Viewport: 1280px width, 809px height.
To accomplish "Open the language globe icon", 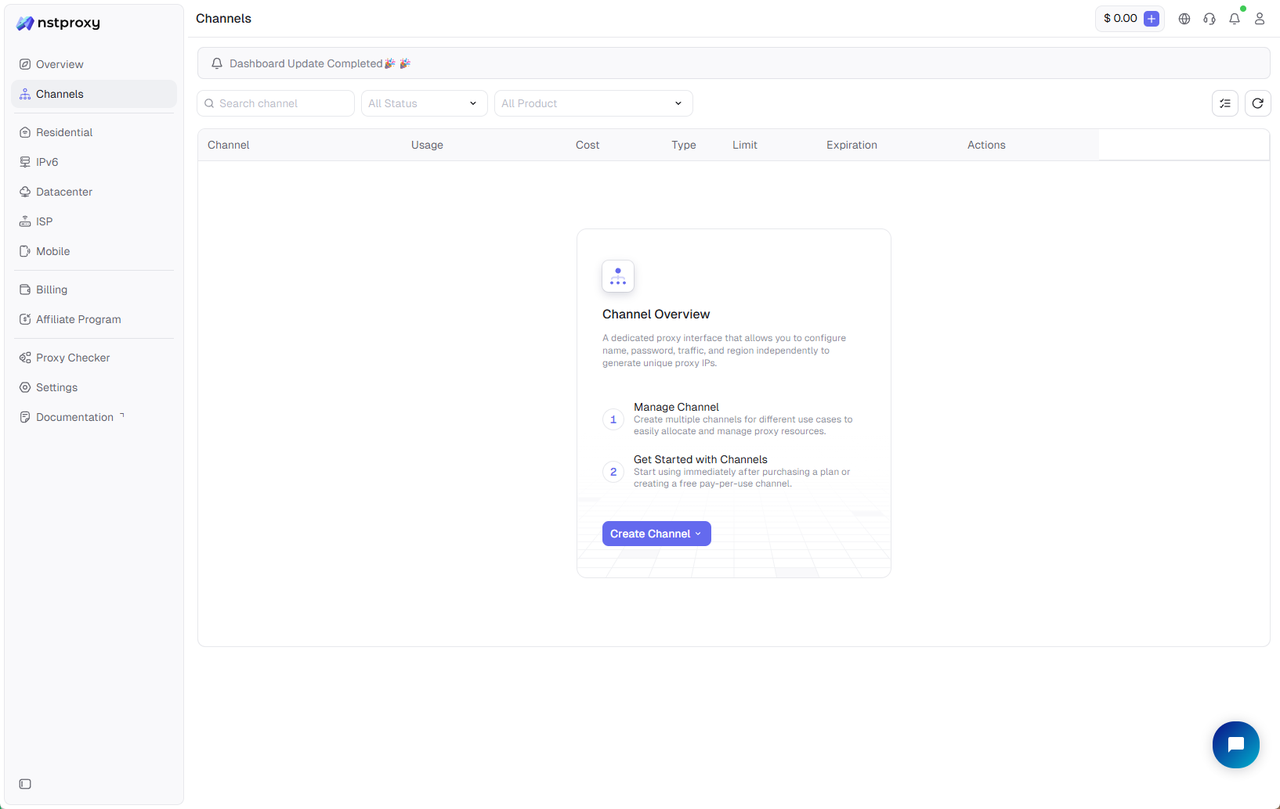I will pos(1184,19).
